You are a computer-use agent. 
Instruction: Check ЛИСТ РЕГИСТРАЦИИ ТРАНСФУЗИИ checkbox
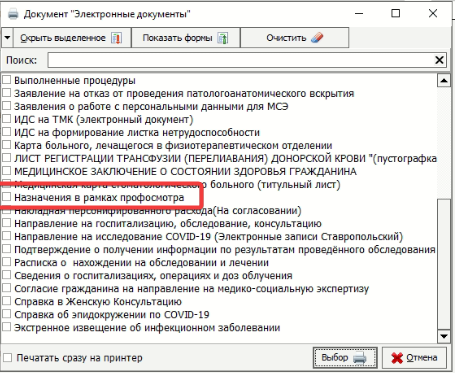coord(7,158)
